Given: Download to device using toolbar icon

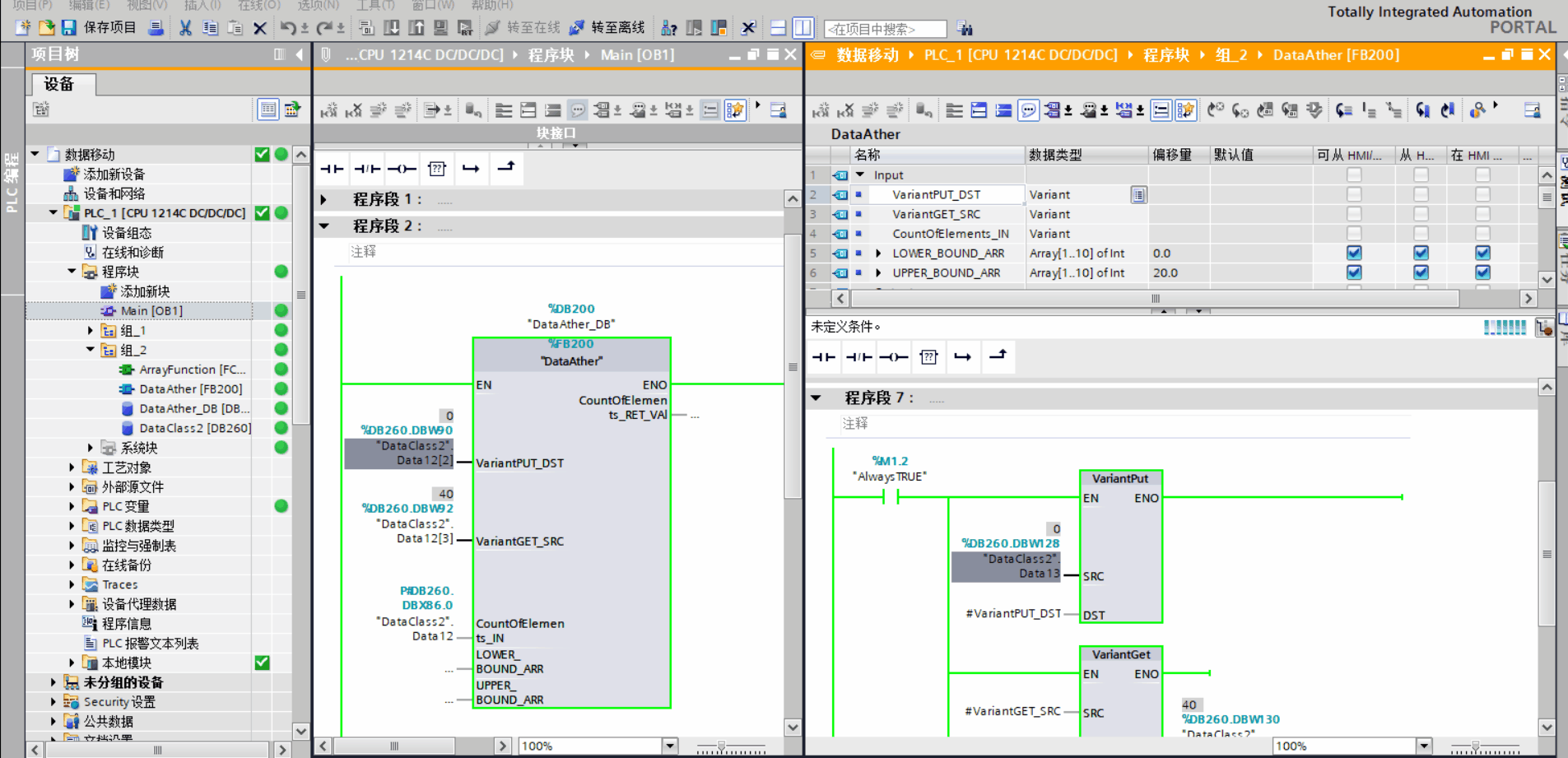Looking at the screenshot, I should [392, 28].
